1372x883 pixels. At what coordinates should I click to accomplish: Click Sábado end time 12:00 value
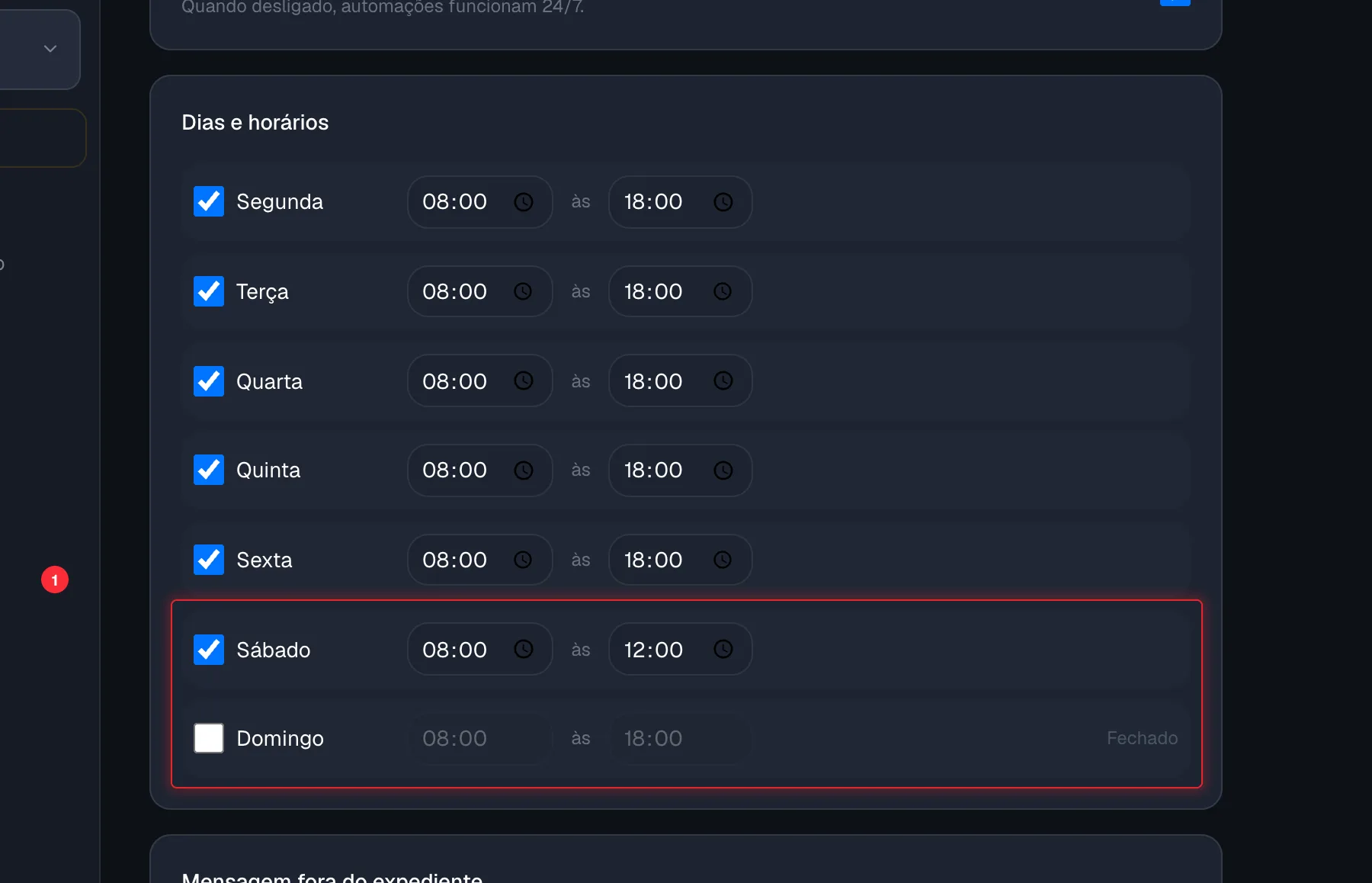653,650
